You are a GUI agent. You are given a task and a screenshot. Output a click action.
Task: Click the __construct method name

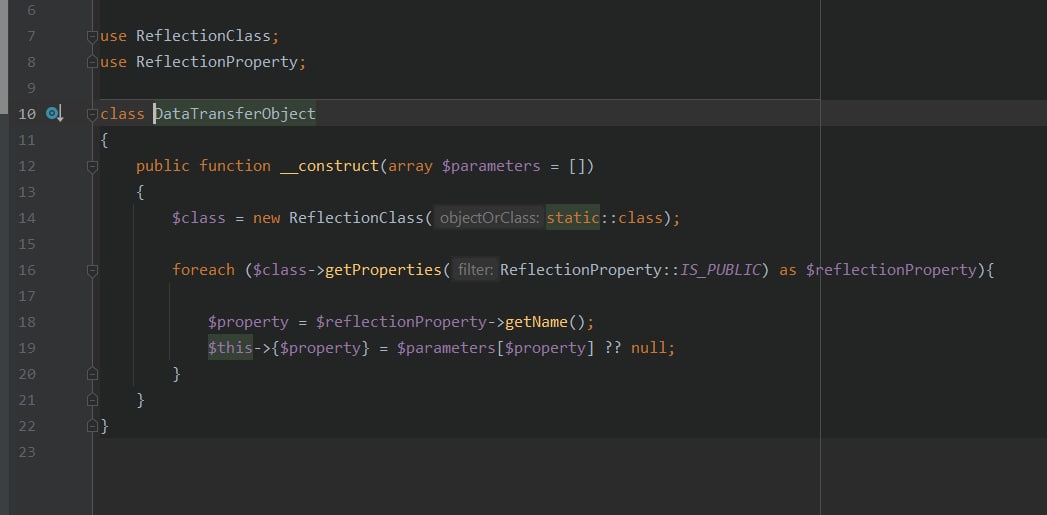pos(329,166)
